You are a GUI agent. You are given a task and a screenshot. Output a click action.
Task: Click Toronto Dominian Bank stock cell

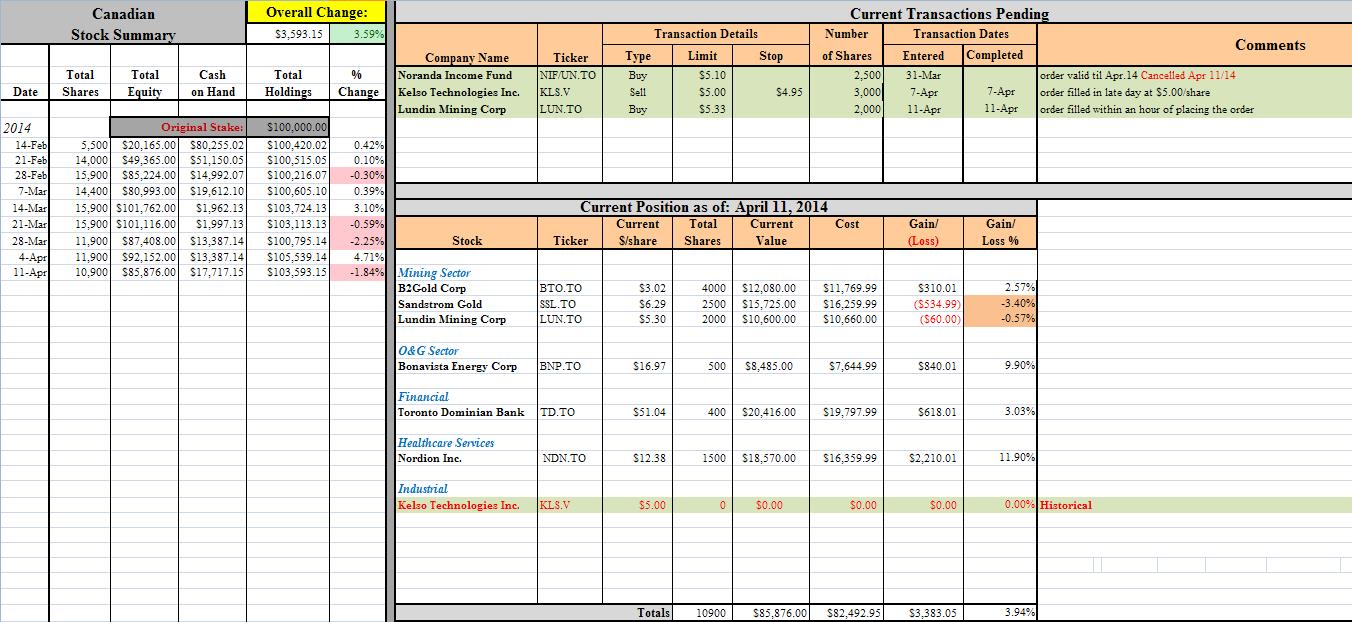coord(467,412)
